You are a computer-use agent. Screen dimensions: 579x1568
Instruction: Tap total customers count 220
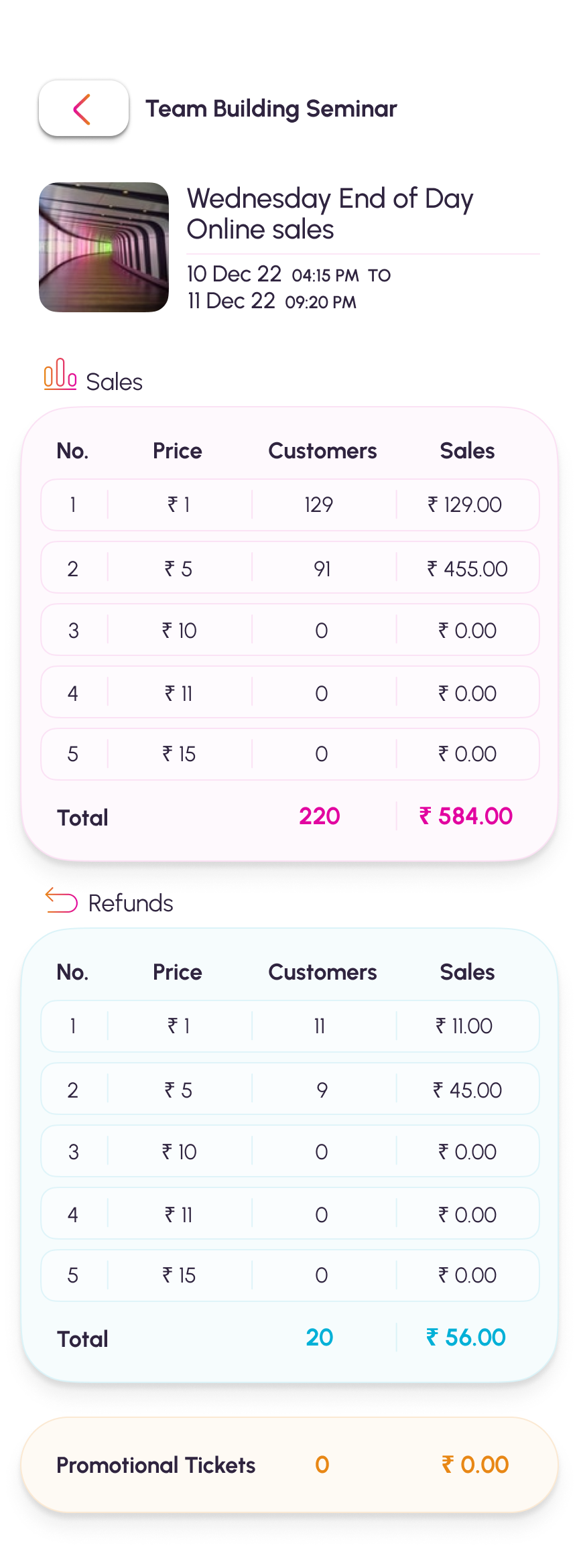pyautogui.click(x=320, y=816)
